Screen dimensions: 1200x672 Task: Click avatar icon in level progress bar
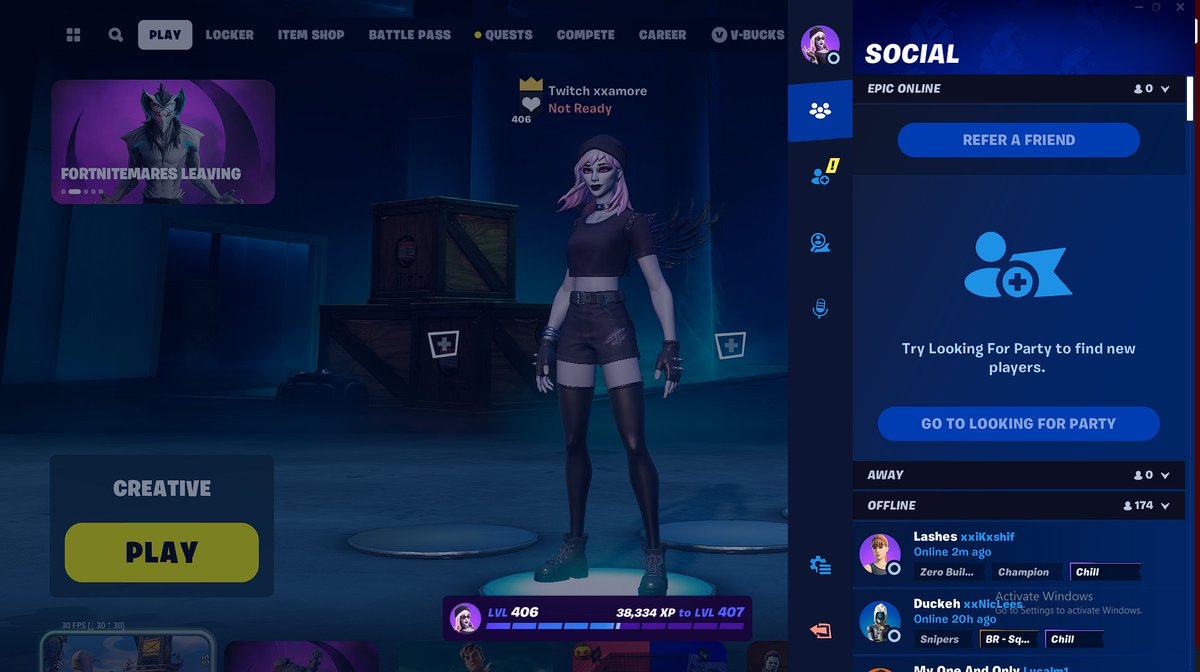click(465, 618)
